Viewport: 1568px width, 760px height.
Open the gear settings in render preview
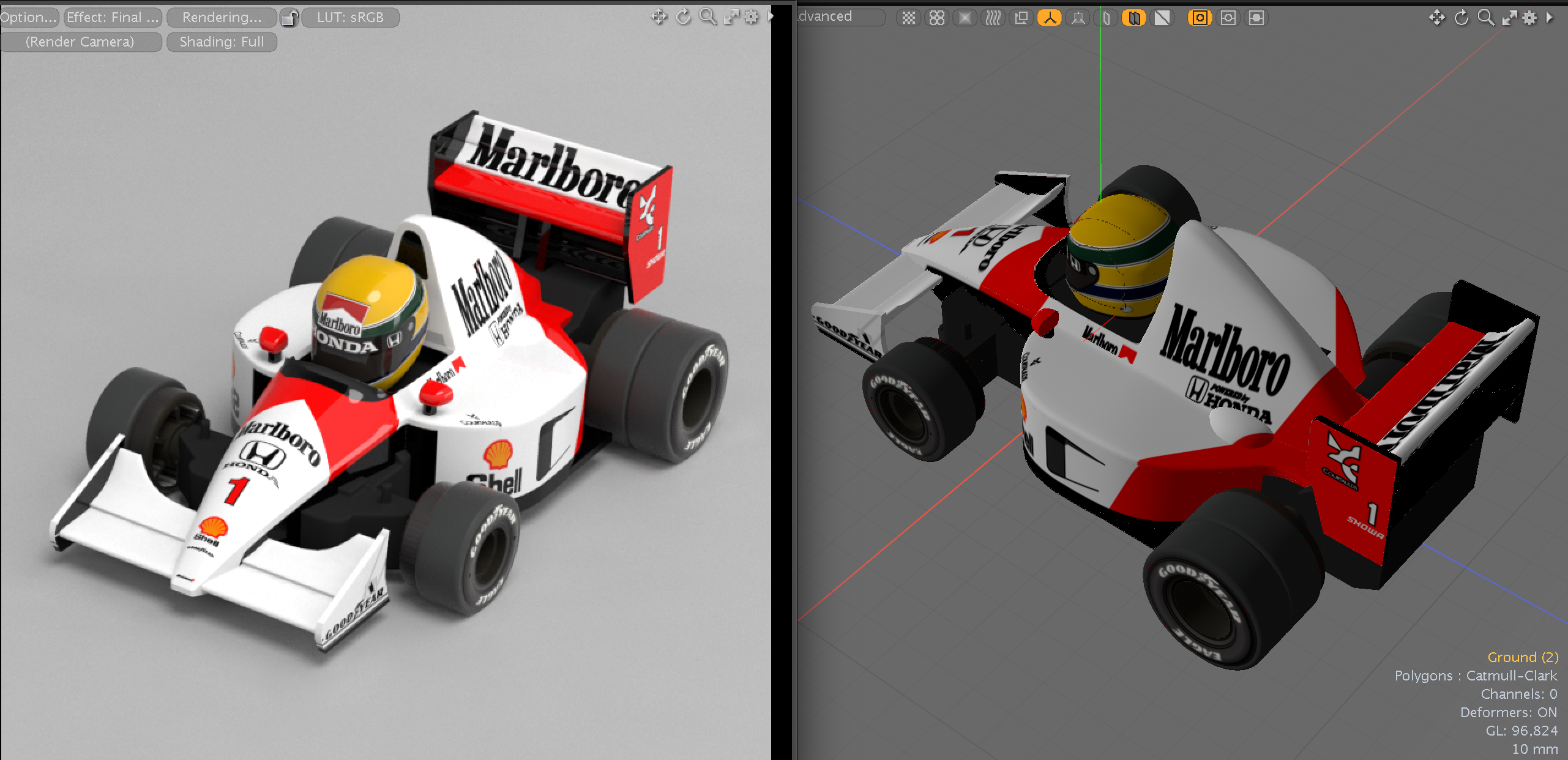pos(752,17)
